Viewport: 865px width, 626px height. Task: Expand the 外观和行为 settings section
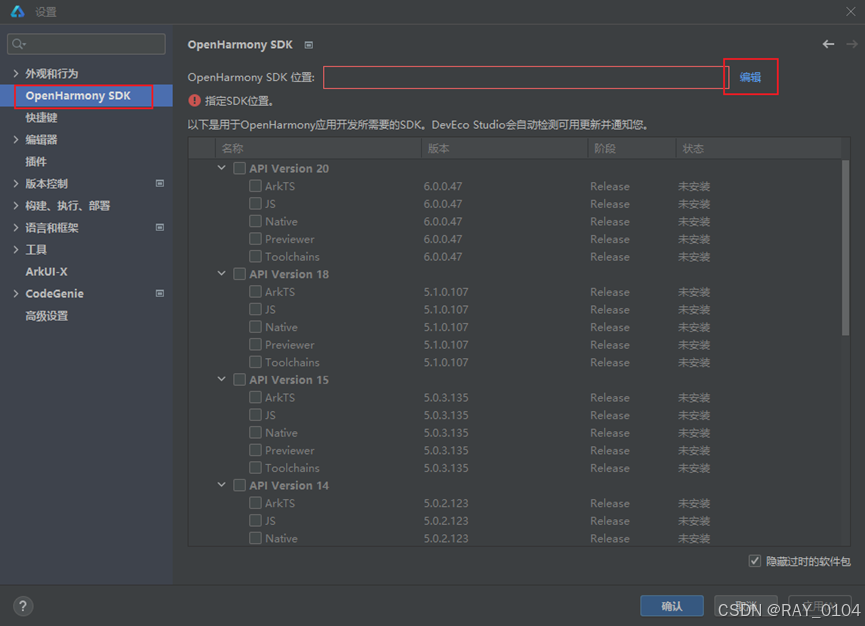tap(15, 73)
